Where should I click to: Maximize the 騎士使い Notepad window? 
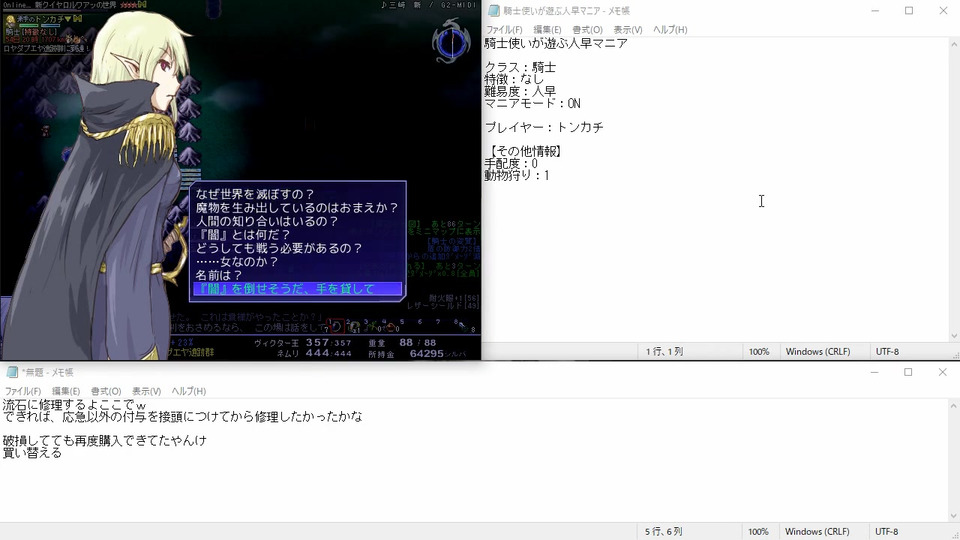[x=909, y=10]
